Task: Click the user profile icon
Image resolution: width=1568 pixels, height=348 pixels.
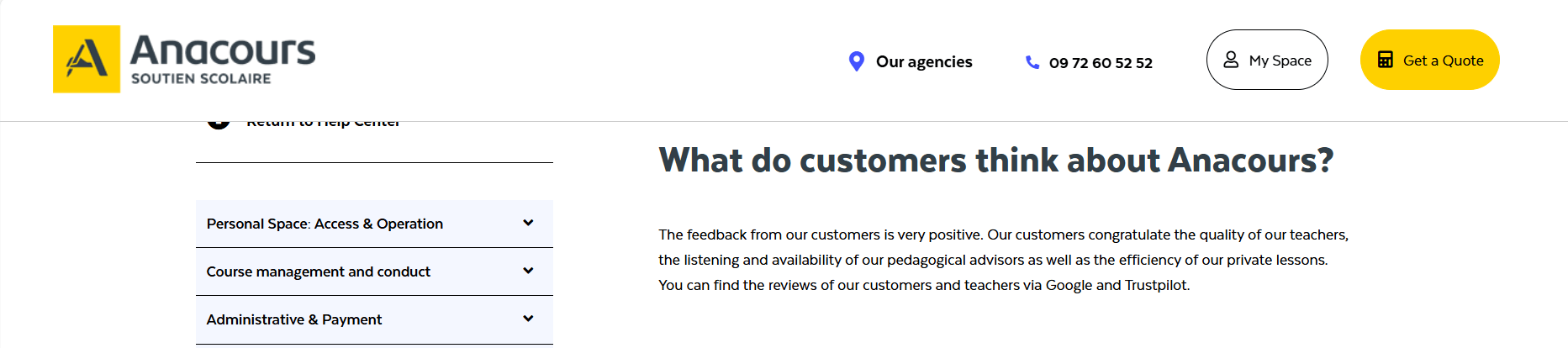Action: [x=1231, y=60]
